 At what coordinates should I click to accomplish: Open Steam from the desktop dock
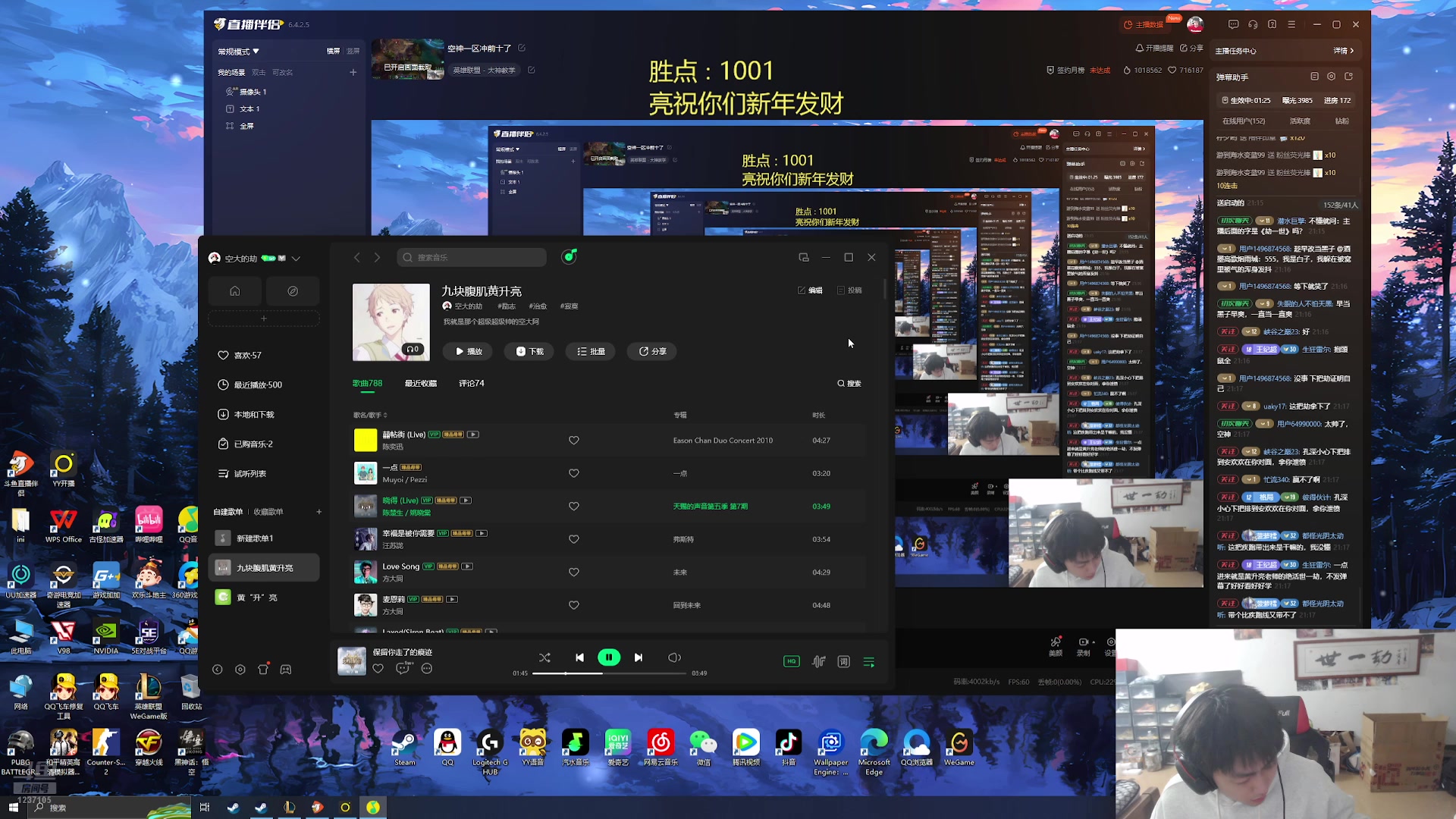click(404, 748)
